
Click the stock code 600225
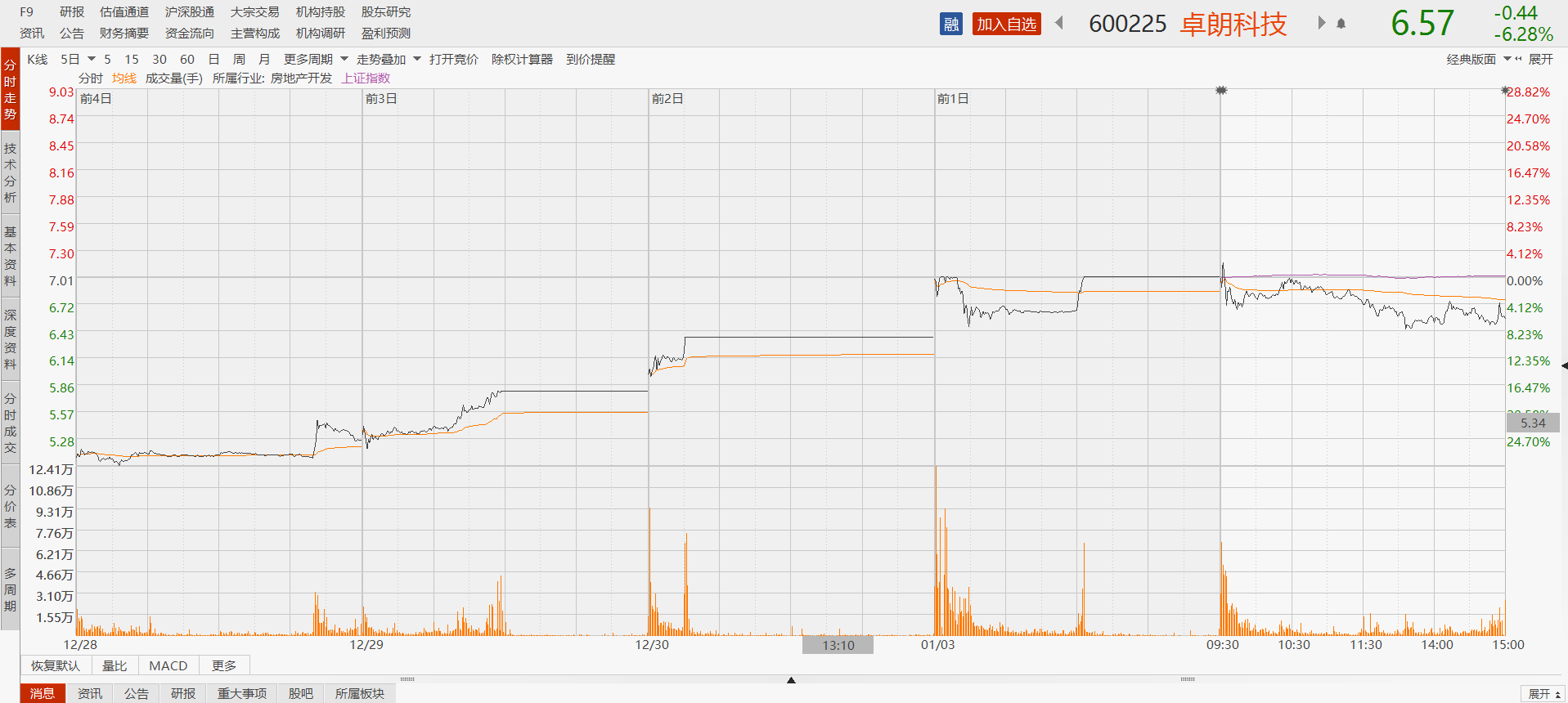pyautogui.click(x=1128, y=25)
